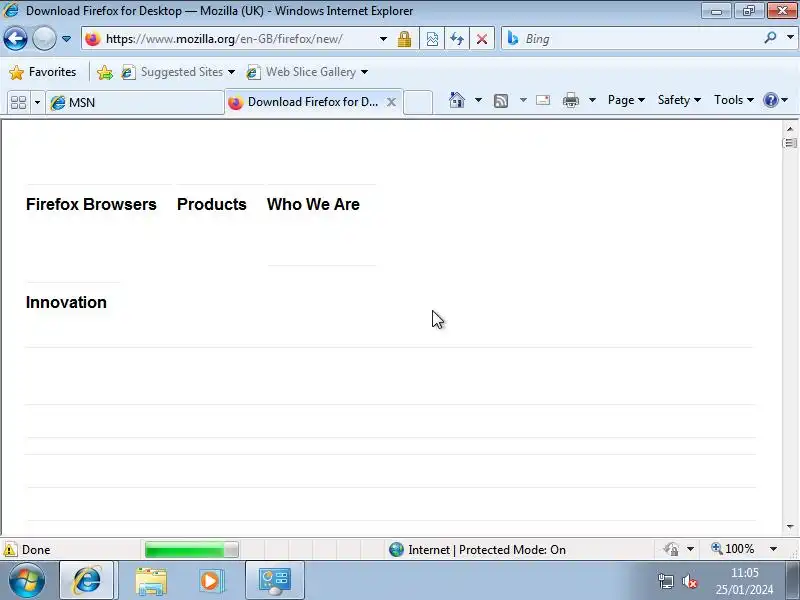Open the Favorites panel
Image resolution: width=800 pixels, height=600 pixels.
43,72
